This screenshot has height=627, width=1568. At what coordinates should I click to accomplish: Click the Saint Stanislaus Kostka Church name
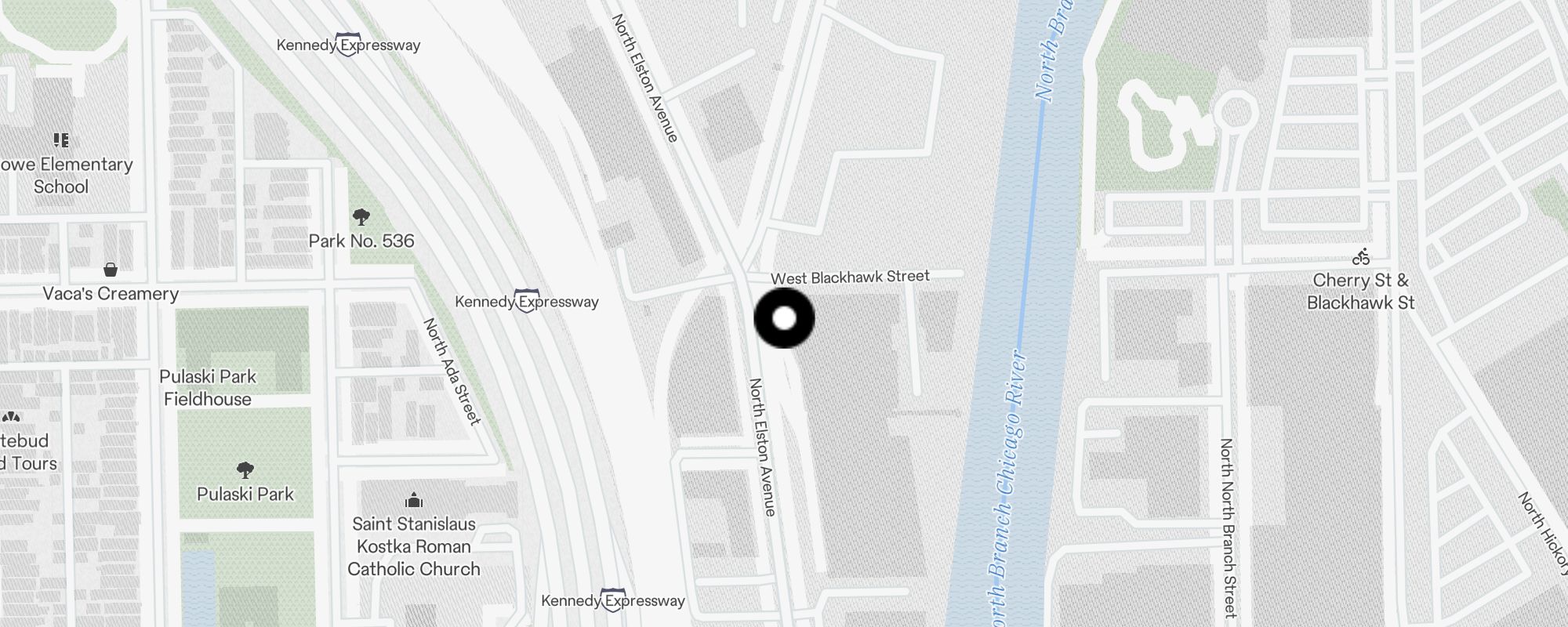(414, 546)
